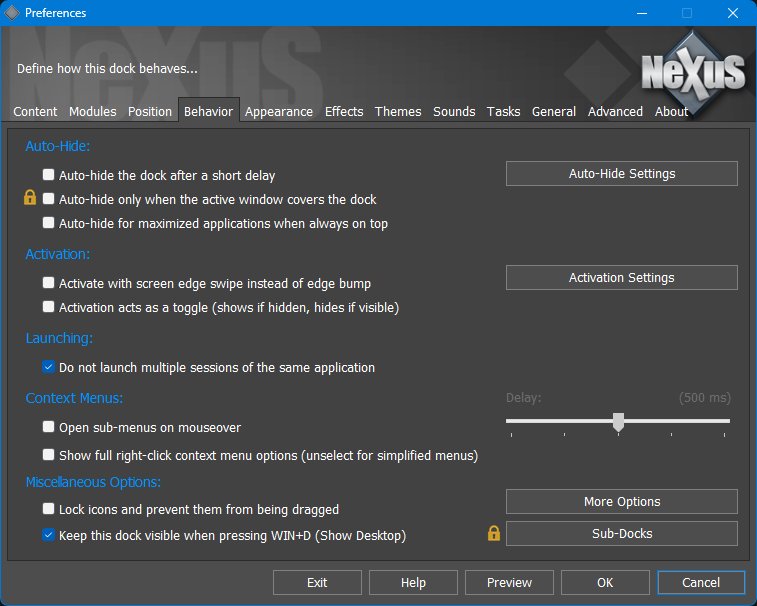Close the Preferences window
This screenshot has width=757, height=606.
pyautogui.click(x=732, y=13)
